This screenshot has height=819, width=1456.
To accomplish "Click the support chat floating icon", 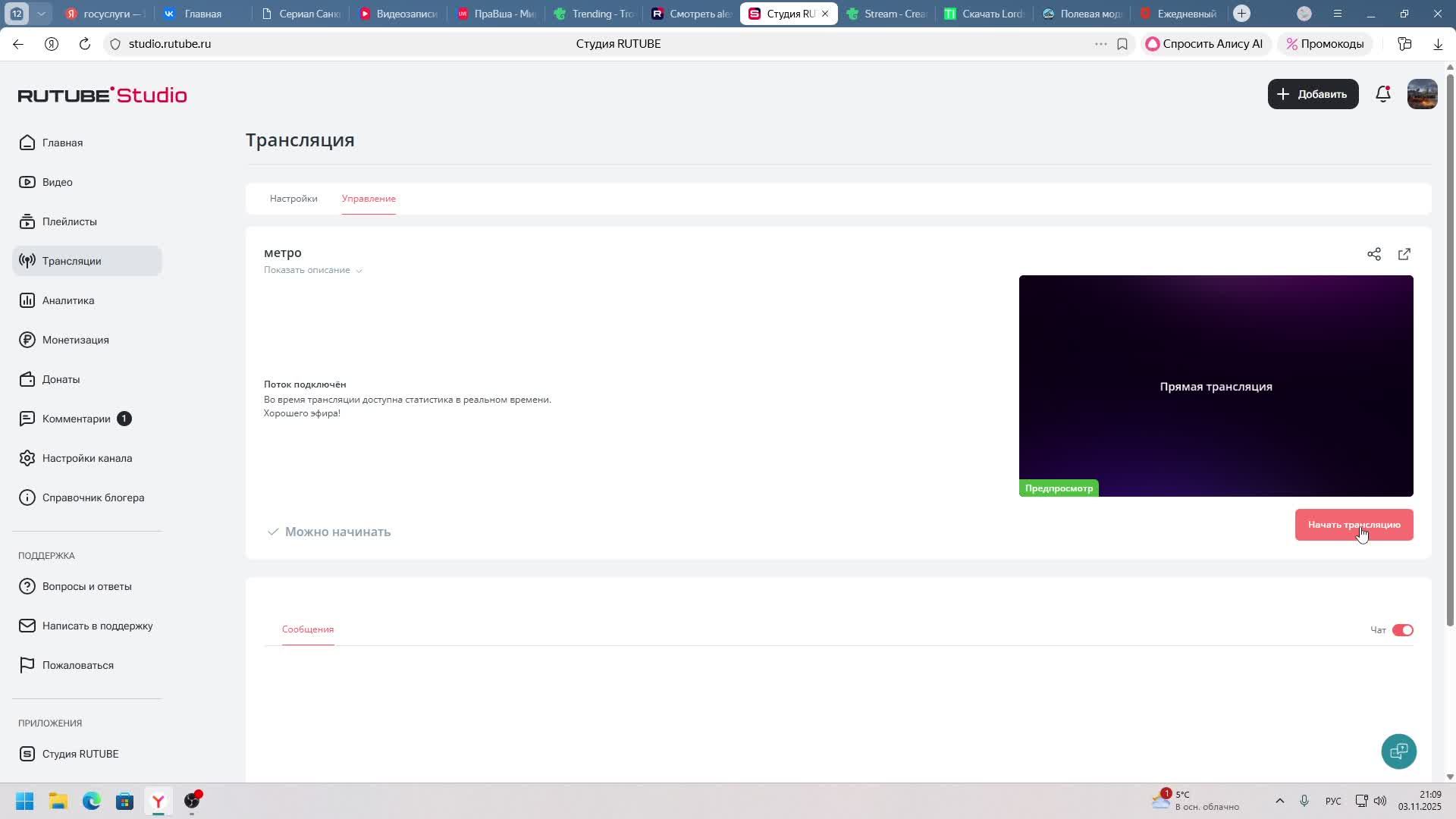I will [x=1398, y=751].
